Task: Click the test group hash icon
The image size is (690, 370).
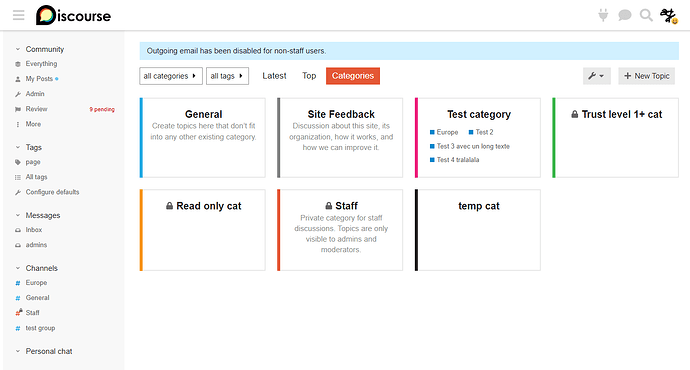Action: tap(18, 328)
